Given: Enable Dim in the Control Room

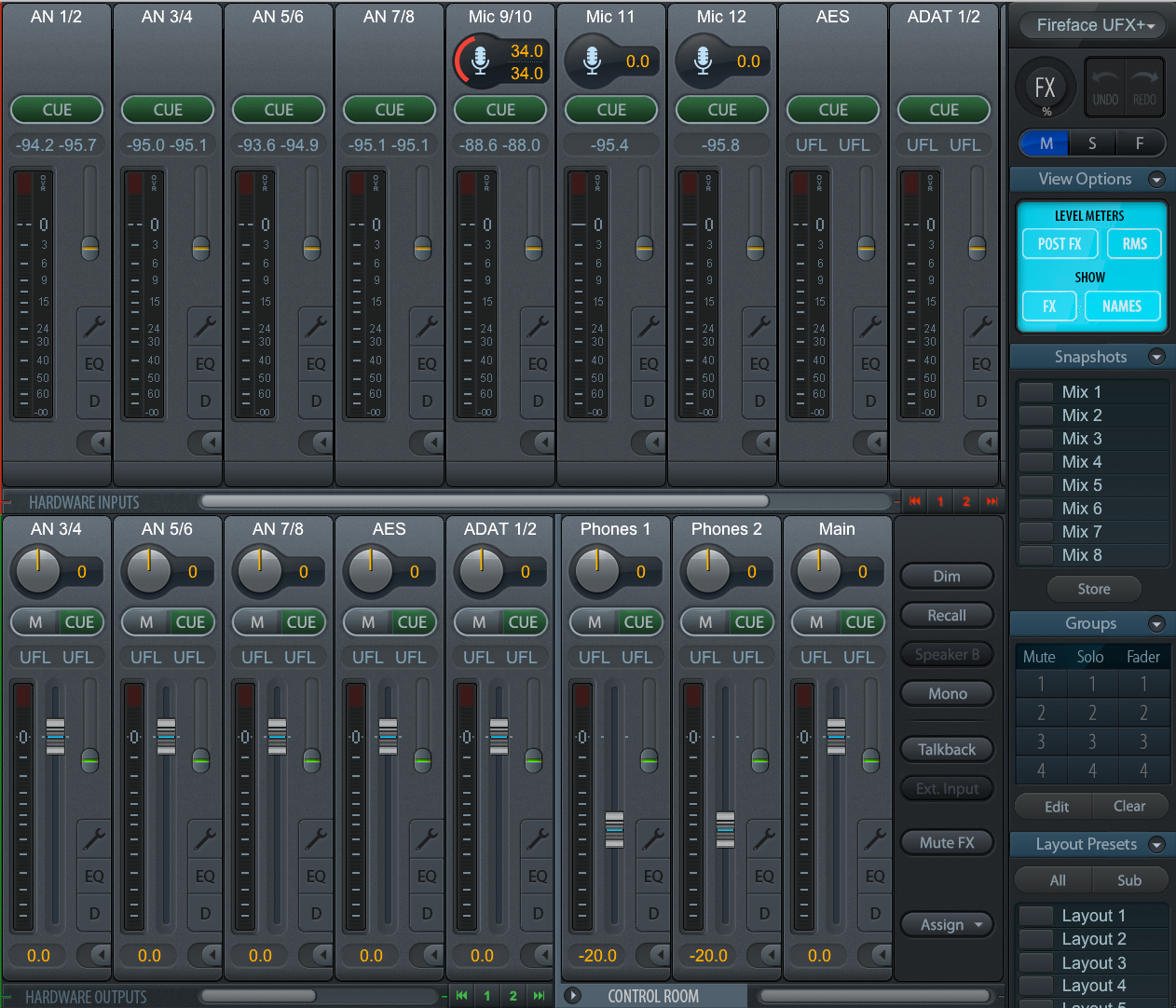Looking at the screenshot, I should (x=947, y=576).
